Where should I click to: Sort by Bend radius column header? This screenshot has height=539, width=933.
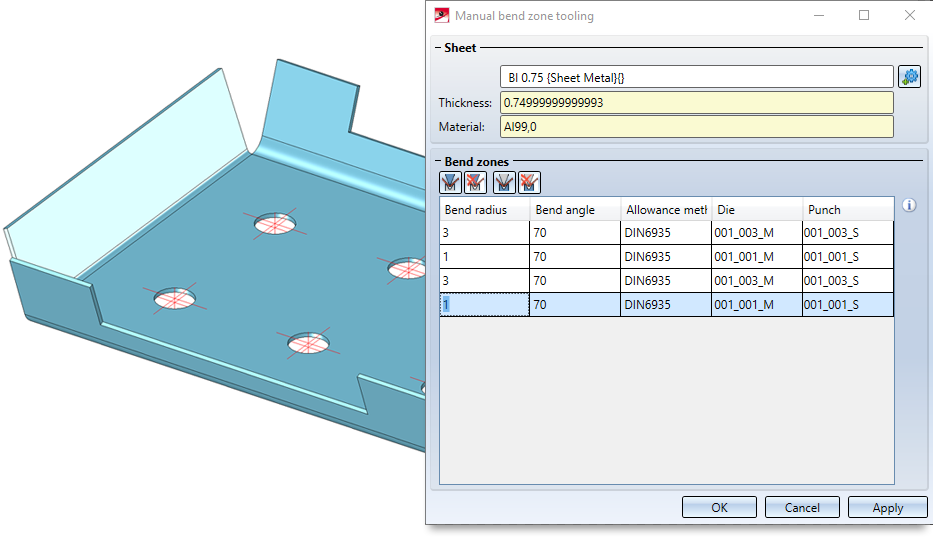click(x=484, y=209)
